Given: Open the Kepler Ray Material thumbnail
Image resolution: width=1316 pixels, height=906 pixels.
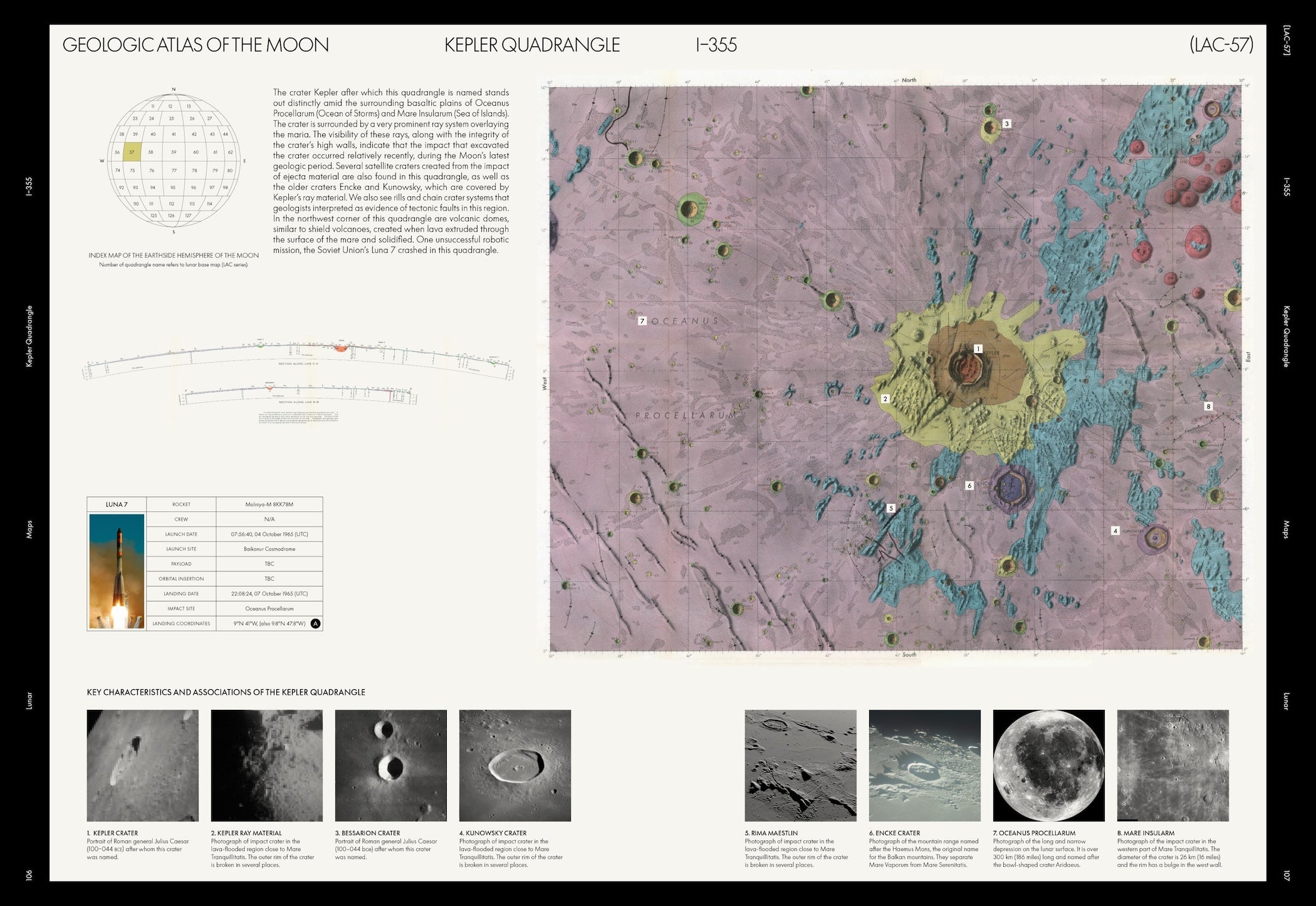Looking at the screenshot, I should [267, 766].
